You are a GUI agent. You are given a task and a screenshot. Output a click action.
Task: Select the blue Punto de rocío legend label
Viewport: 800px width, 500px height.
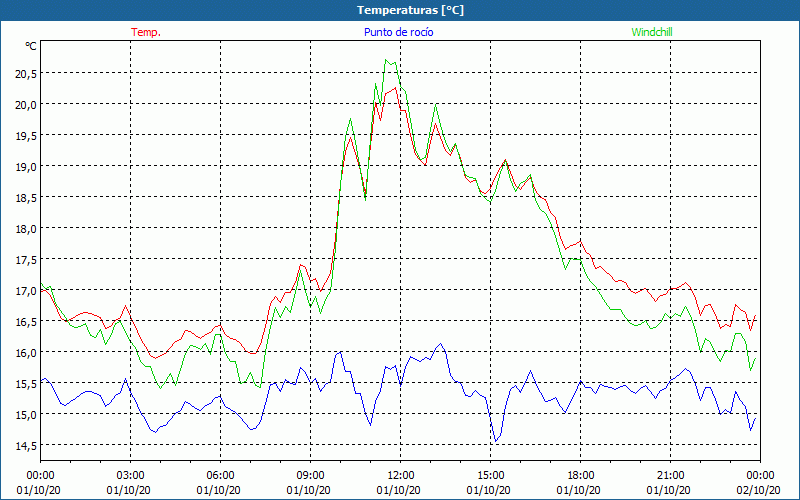pos(398,32)
